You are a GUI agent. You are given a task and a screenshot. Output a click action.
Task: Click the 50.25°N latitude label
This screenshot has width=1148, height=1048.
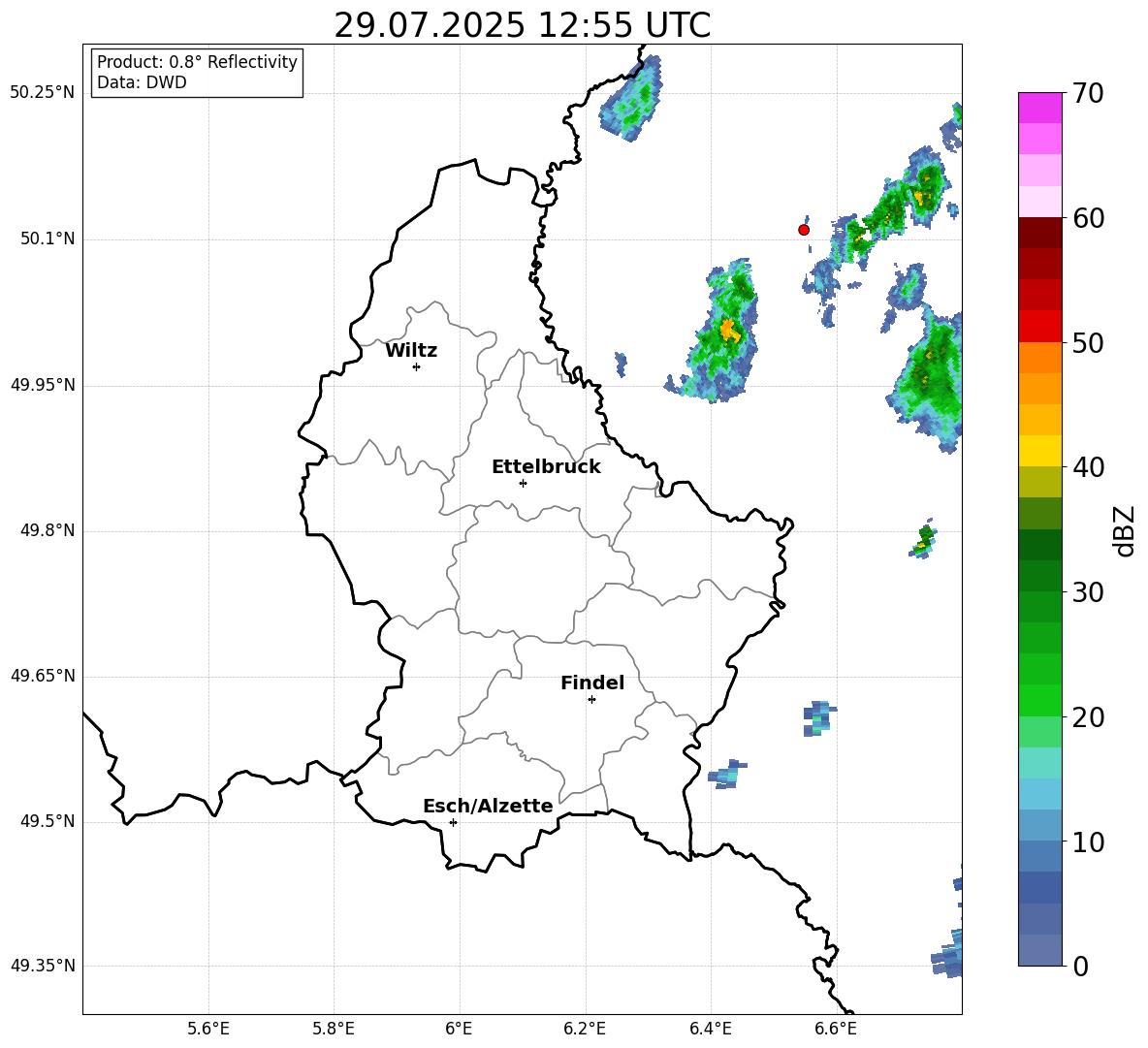(43, 93)
